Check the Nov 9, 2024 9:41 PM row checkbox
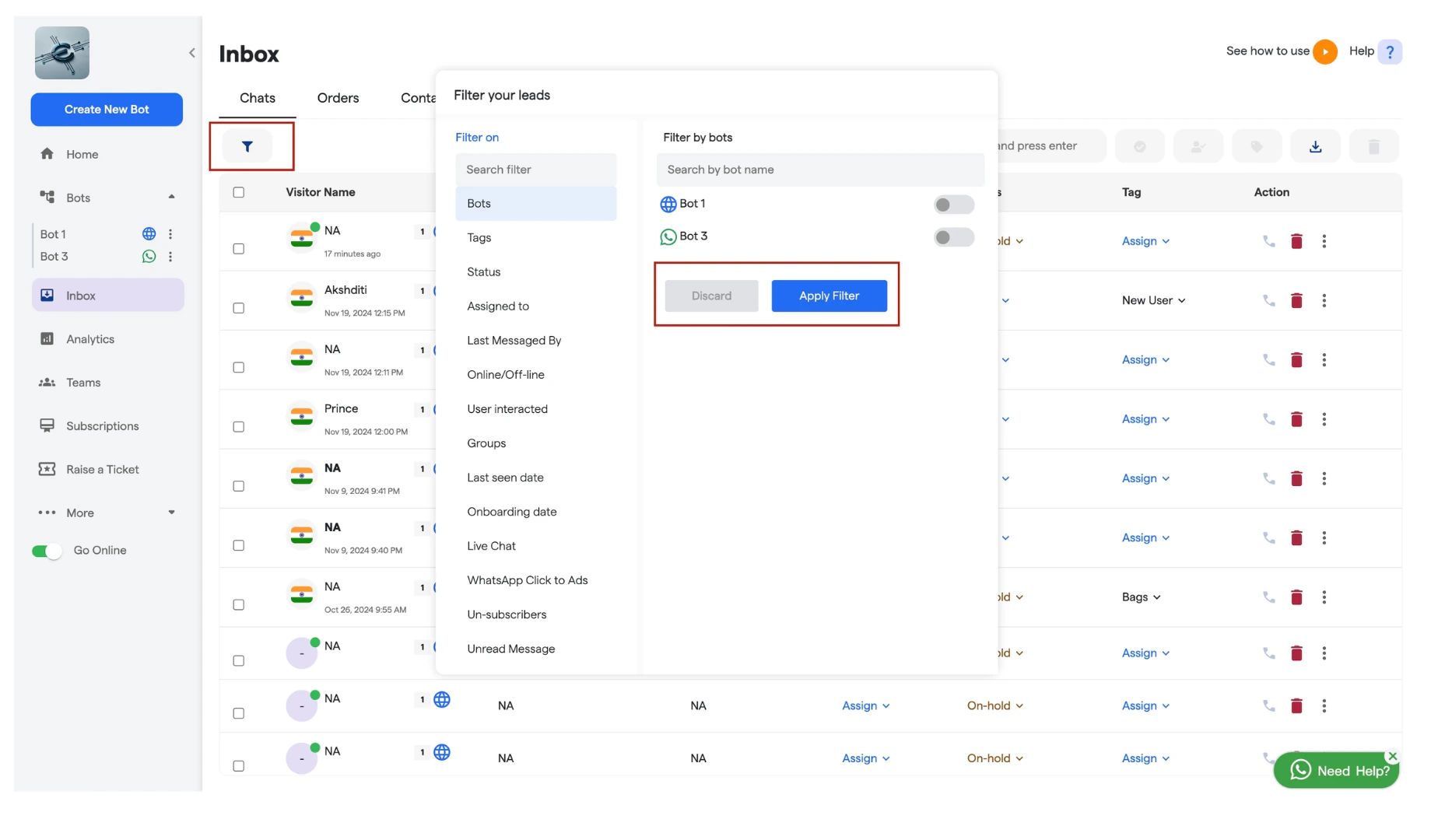This screenshot has height=840, width=1452. click(239, 486)
